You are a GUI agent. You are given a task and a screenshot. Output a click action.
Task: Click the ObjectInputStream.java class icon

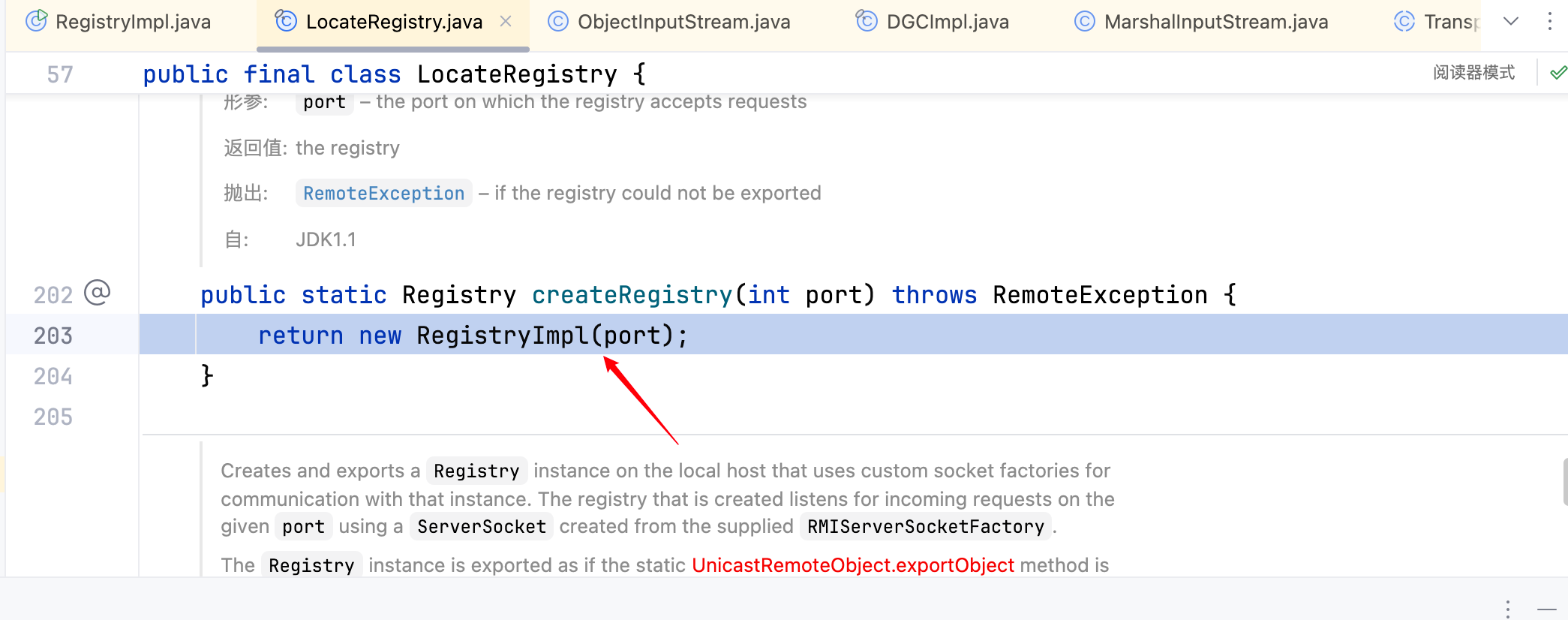coord(557,21)
